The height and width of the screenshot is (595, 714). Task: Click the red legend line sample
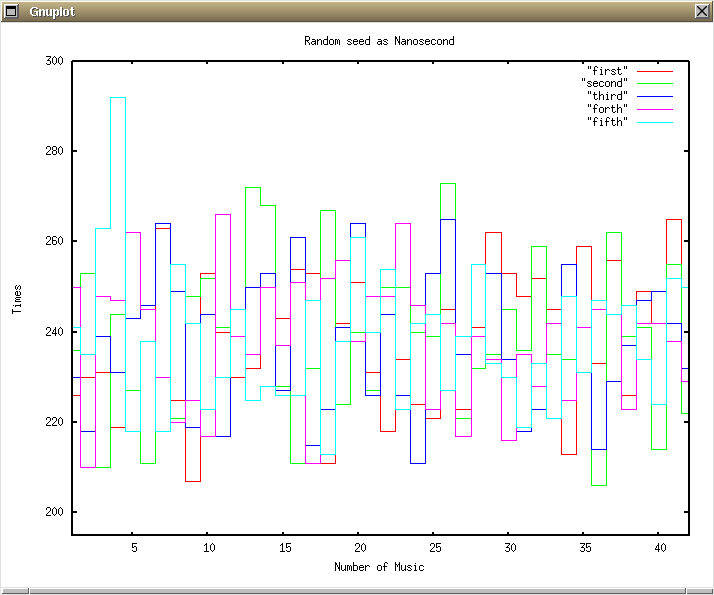coord(655,71)
